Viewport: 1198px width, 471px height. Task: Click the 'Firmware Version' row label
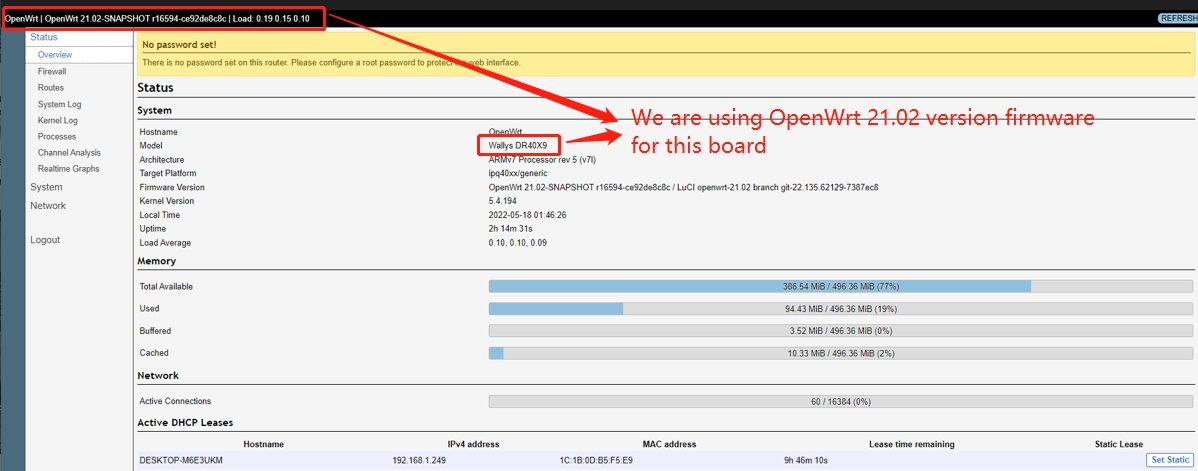click(172, 187)
